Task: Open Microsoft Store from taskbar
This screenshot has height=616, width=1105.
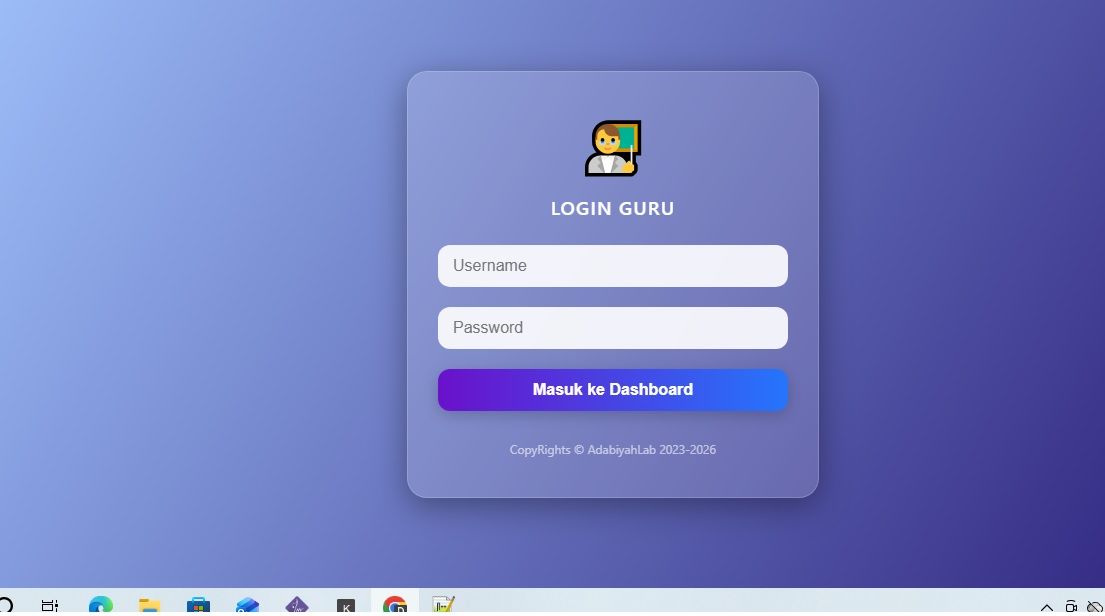Action: click(198, 605)
